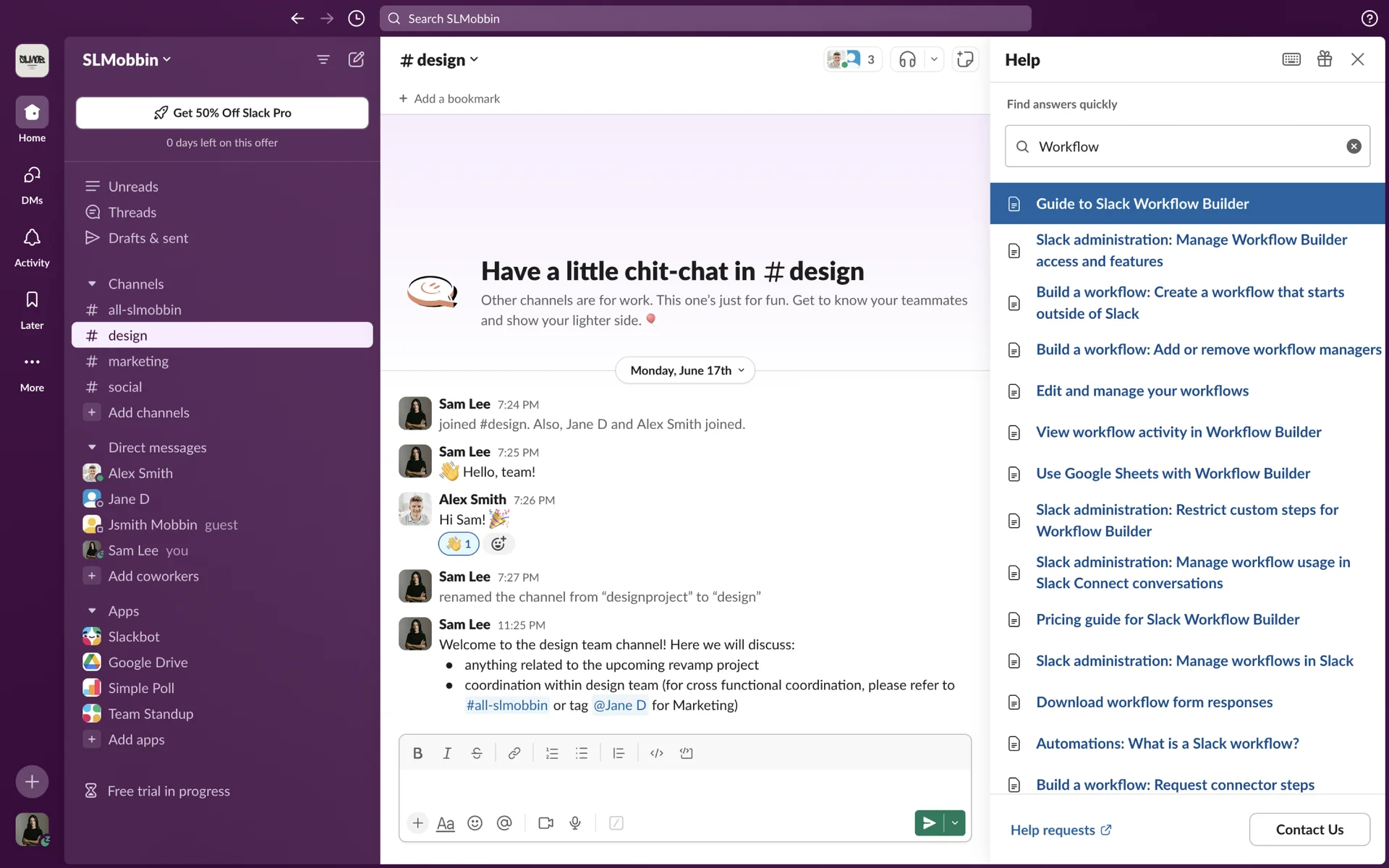This screenshot has height=868, width=1389.
Task: Add an emoji reaction to Alex's message
Action: pyautogui.click(x=498, y=544)
